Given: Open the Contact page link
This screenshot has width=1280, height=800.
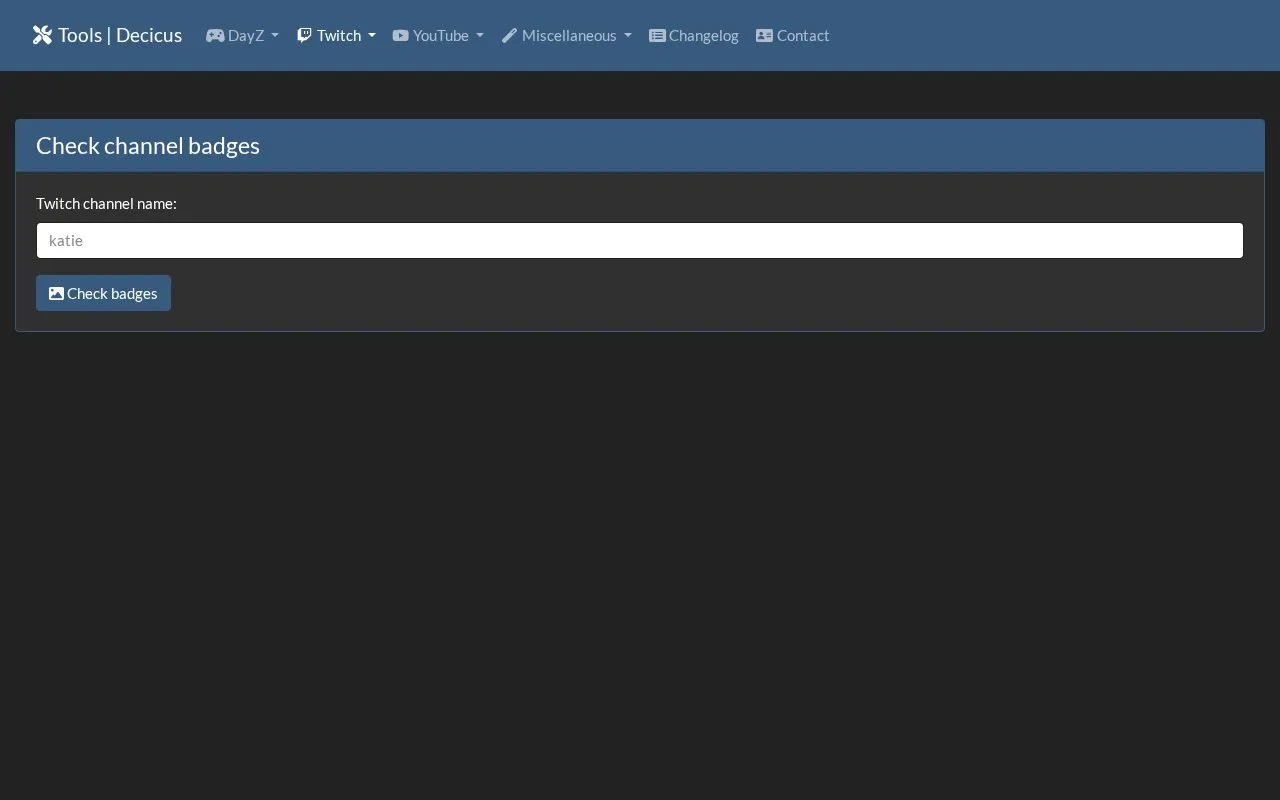Looking at the screenshot, I should coord(793,35).
